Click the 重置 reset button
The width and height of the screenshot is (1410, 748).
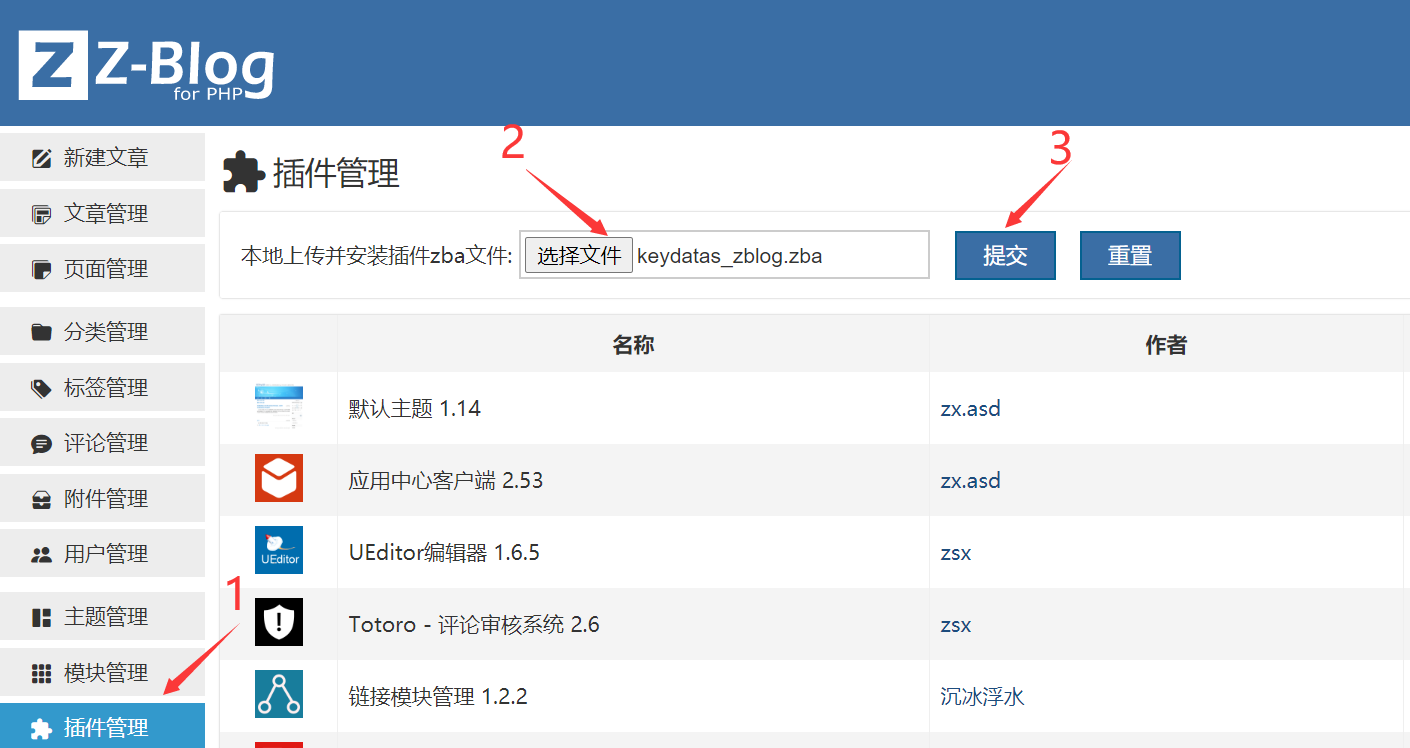(1130, 255)
